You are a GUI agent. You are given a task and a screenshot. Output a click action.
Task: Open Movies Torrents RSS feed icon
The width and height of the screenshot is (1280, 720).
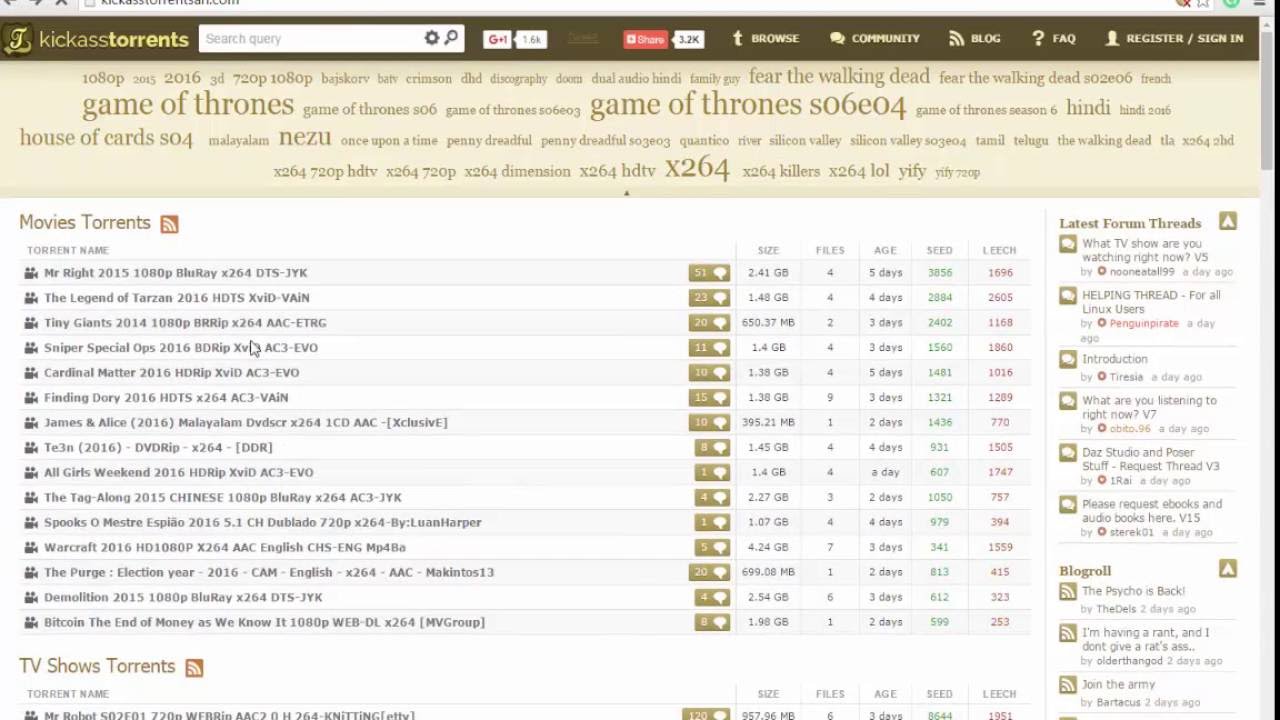coord(169,224)
